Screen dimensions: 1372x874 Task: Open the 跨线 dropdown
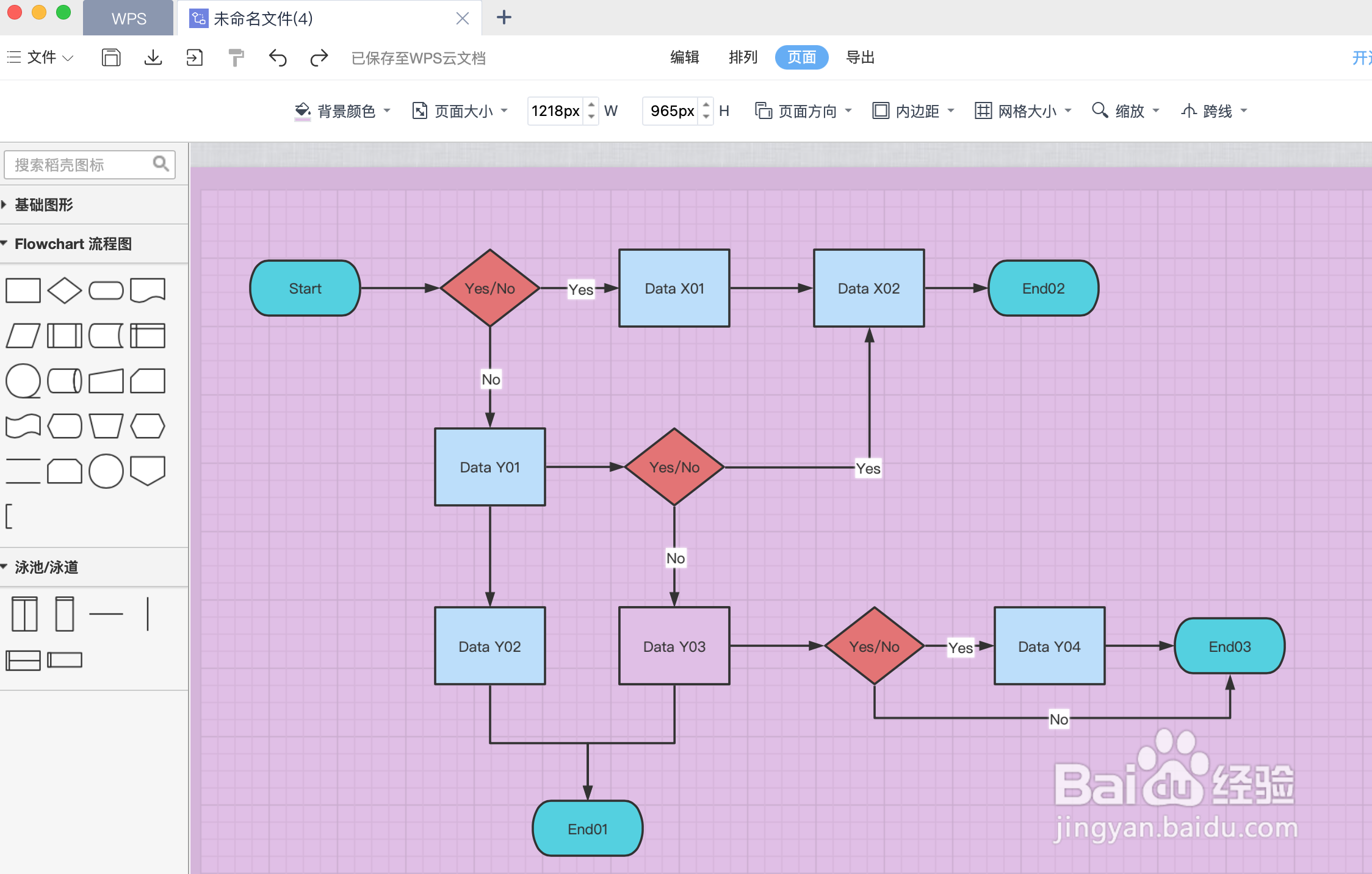1215,111
